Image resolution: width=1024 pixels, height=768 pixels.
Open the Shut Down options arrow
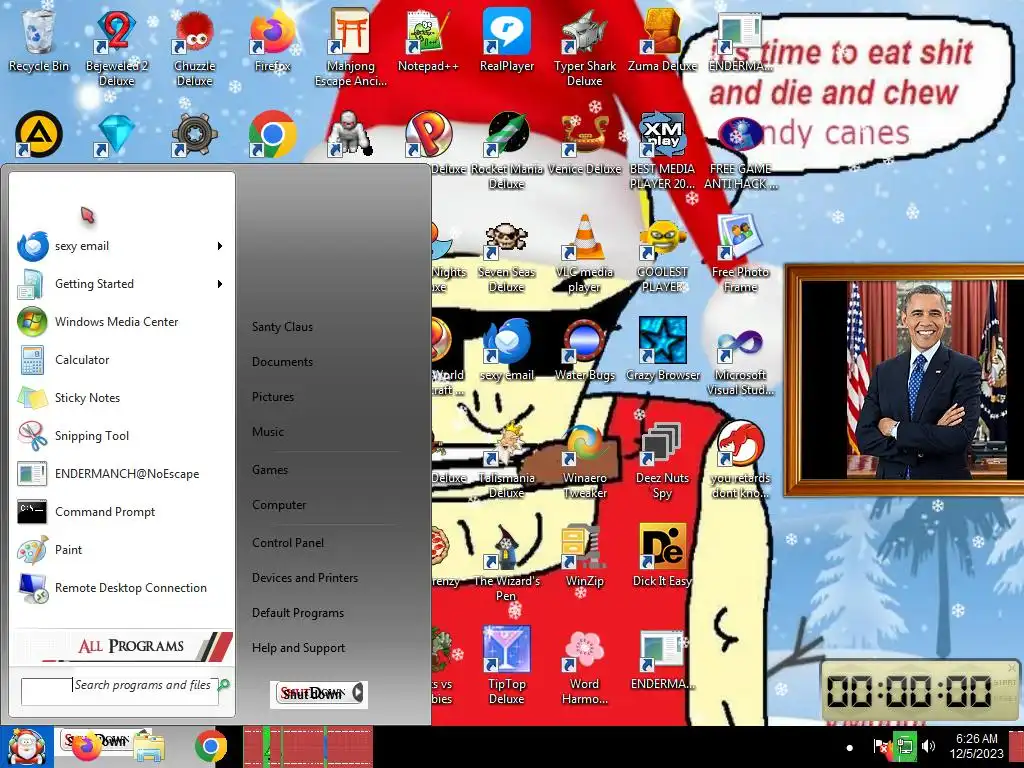coord(358,693)
